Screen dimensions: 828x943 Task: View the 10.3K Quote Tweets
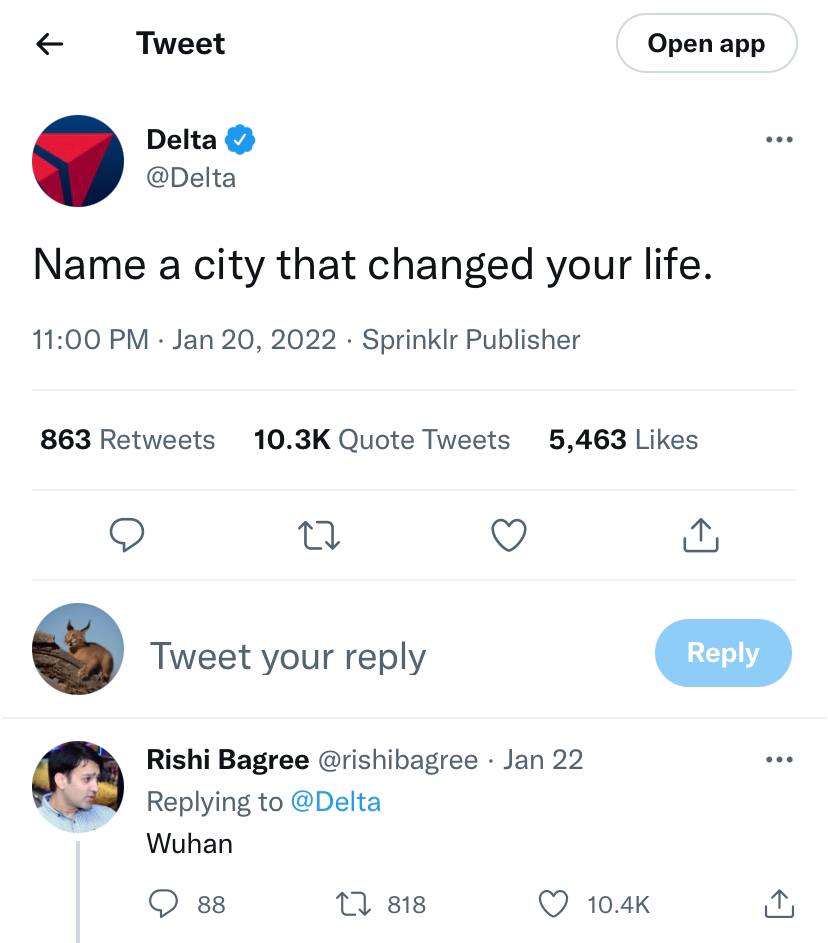point(381,440)
